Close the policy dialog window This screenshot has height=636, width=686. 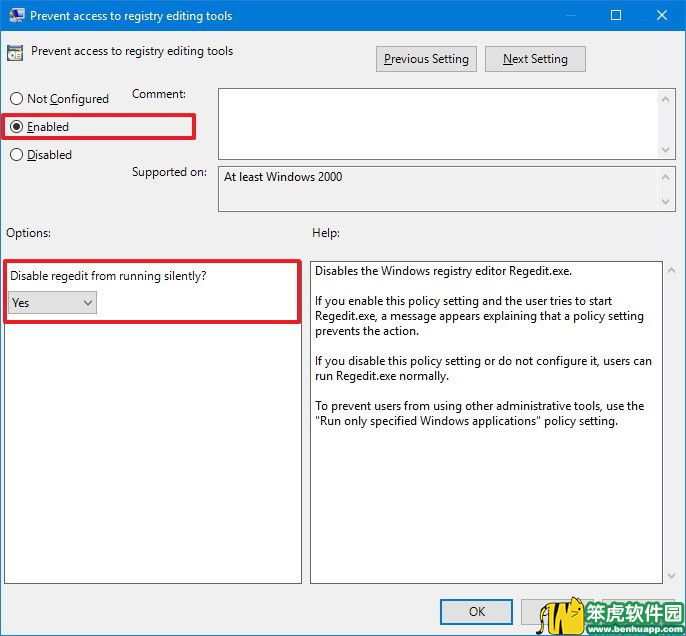coord(662,15)
